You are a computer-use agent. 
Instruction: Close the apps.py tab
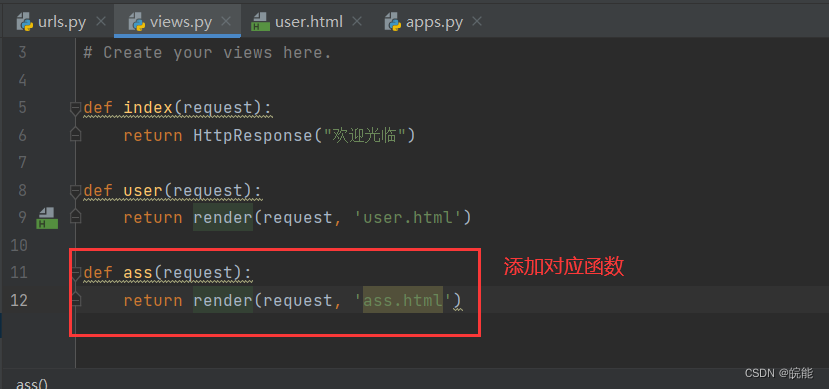(476, 22)
